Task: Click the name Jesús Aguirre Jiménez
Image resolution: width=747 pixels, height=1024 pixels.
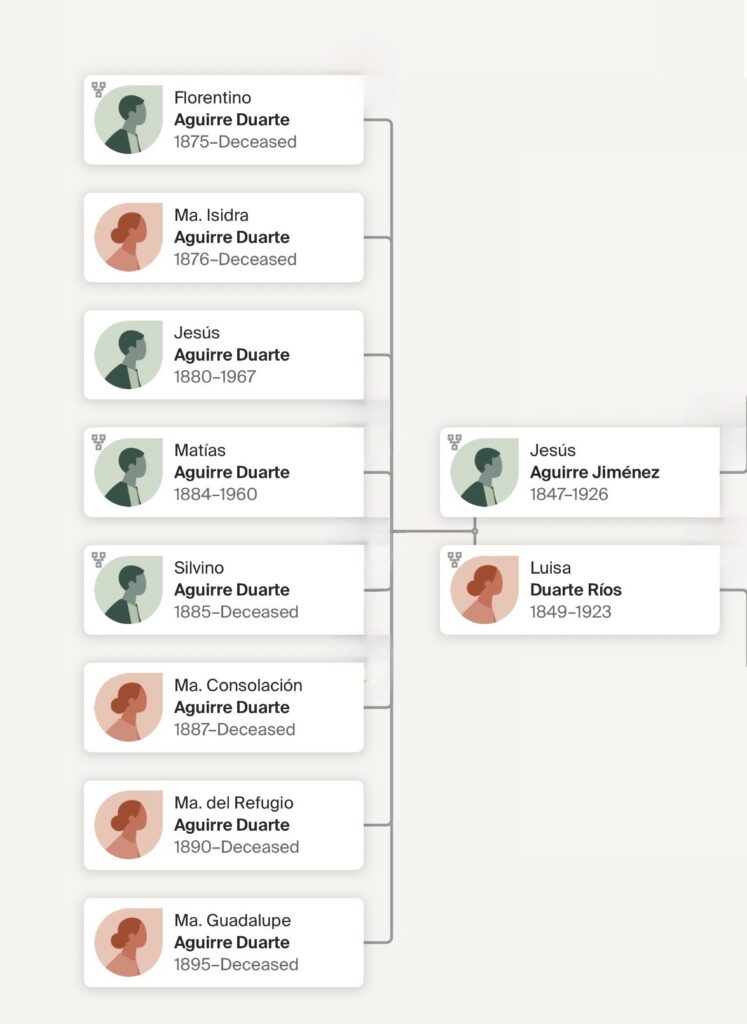Action: pyautogui.click(x=594, y=472)
